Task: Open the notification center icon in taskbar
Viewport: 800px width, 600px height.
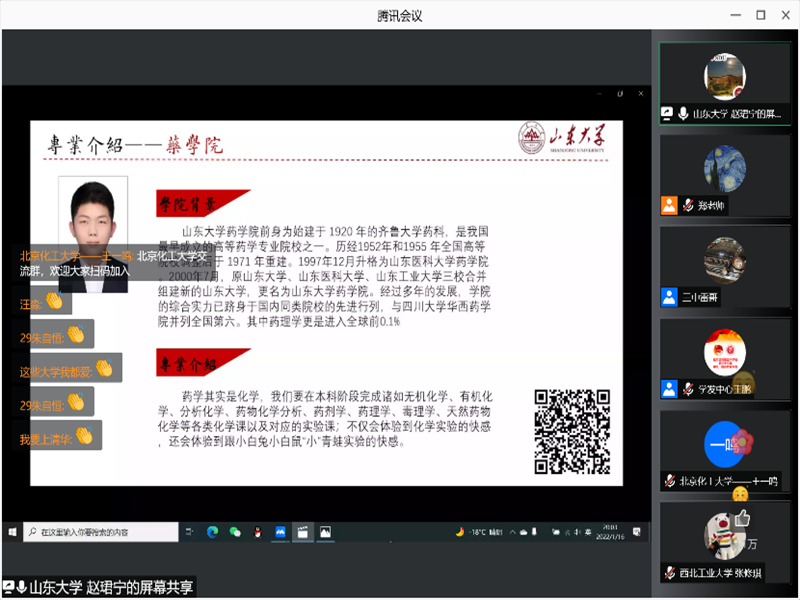Action: [638, 532]
